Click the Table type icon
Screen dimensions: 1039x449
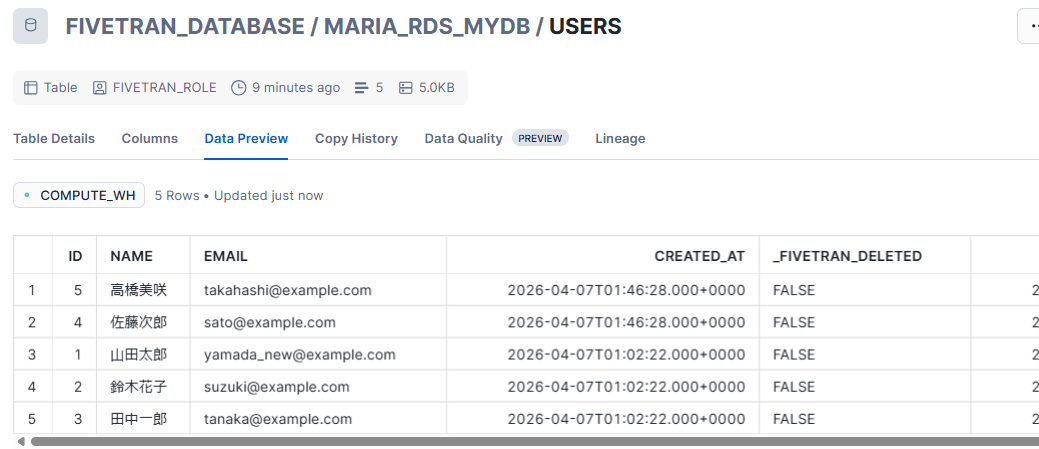pos(30,88)
